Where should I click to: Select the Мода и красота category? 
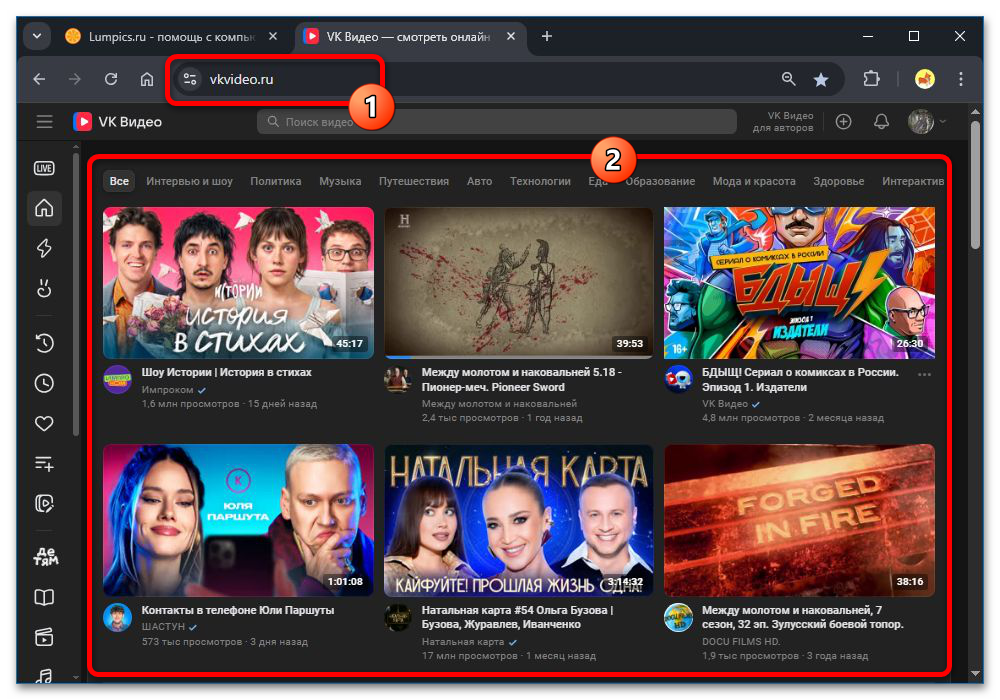click(754, 181)
